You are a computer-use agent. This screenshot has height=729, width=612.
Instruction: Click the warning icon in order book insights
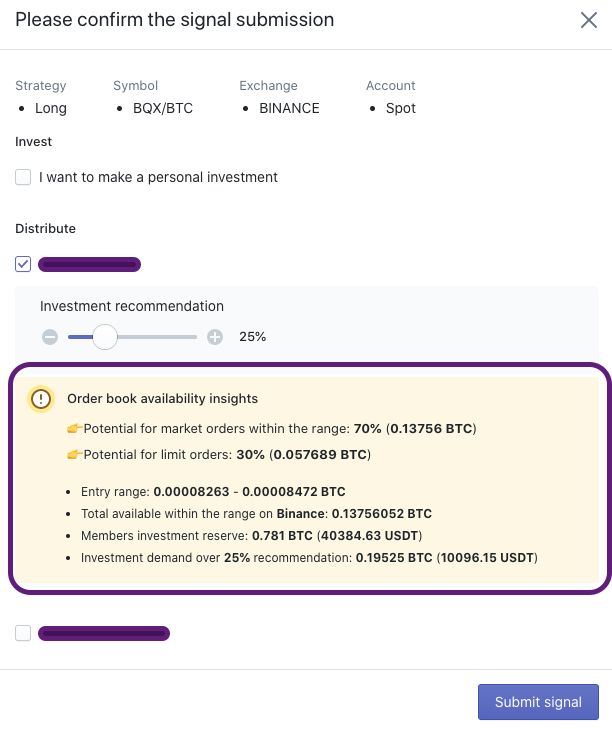40,399
